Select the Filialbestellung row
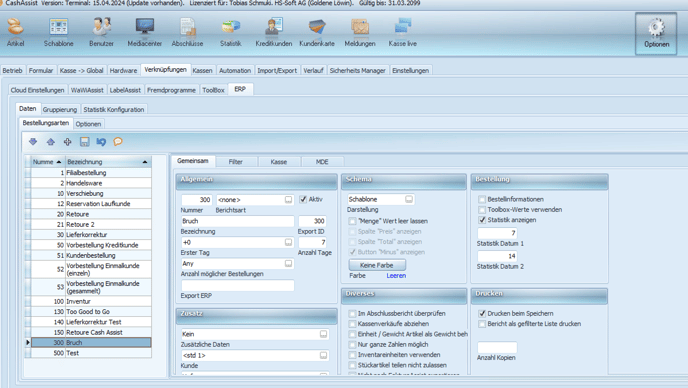This screenshot has width=688, height=388. coord(91,172)
